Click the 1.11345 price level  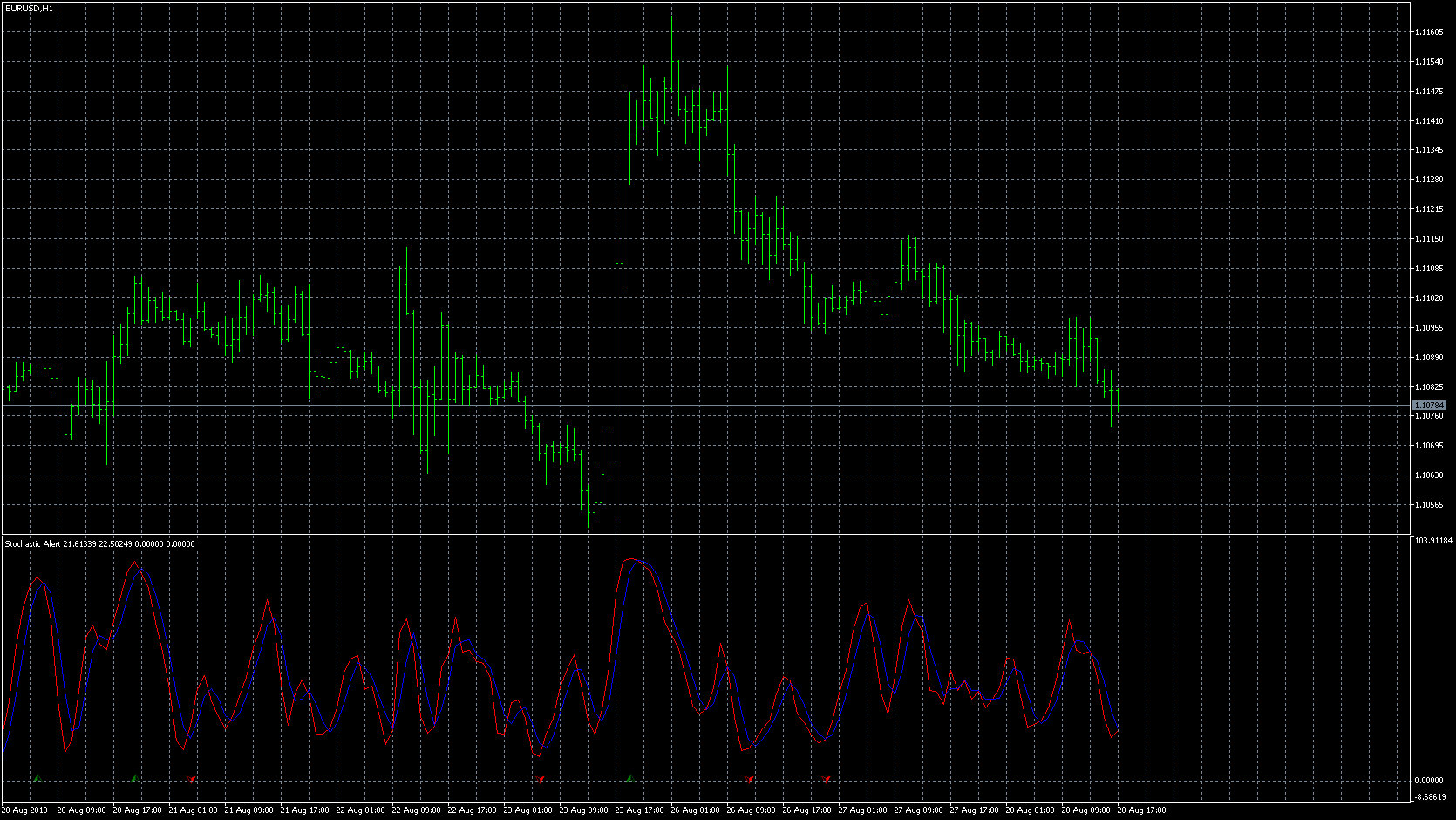(1428, 150)
